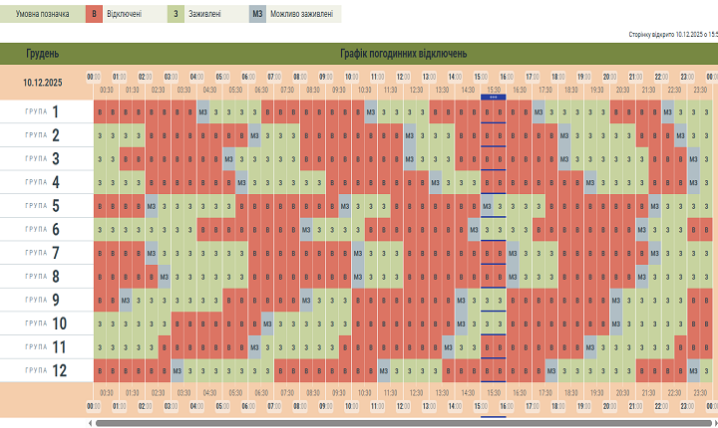
Task: Click the 20:00 hour label in top header
Action: pyautogui.click(x=611, y=76)
